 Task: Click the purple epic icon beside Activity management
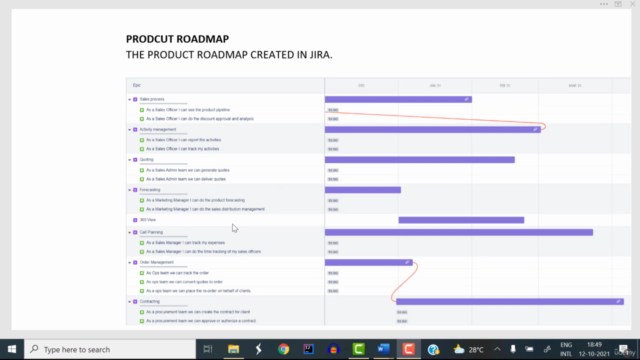[x=135, y=129]
